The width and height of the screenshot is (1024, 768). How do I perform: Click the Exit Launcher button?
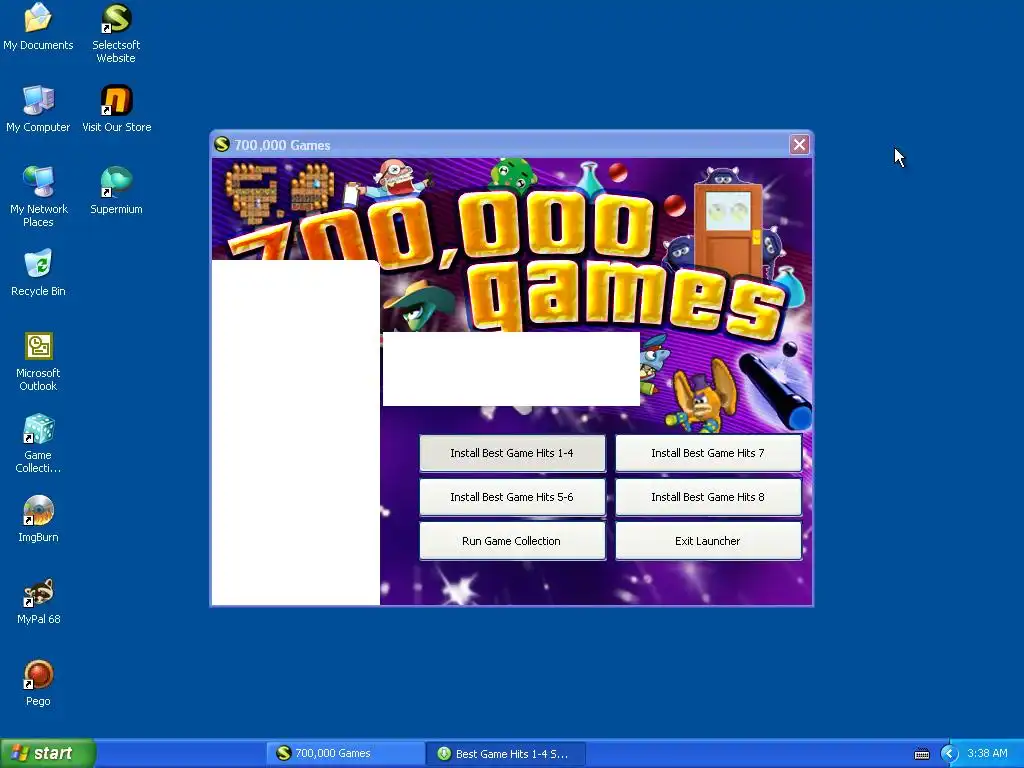(x=708, y=541)
